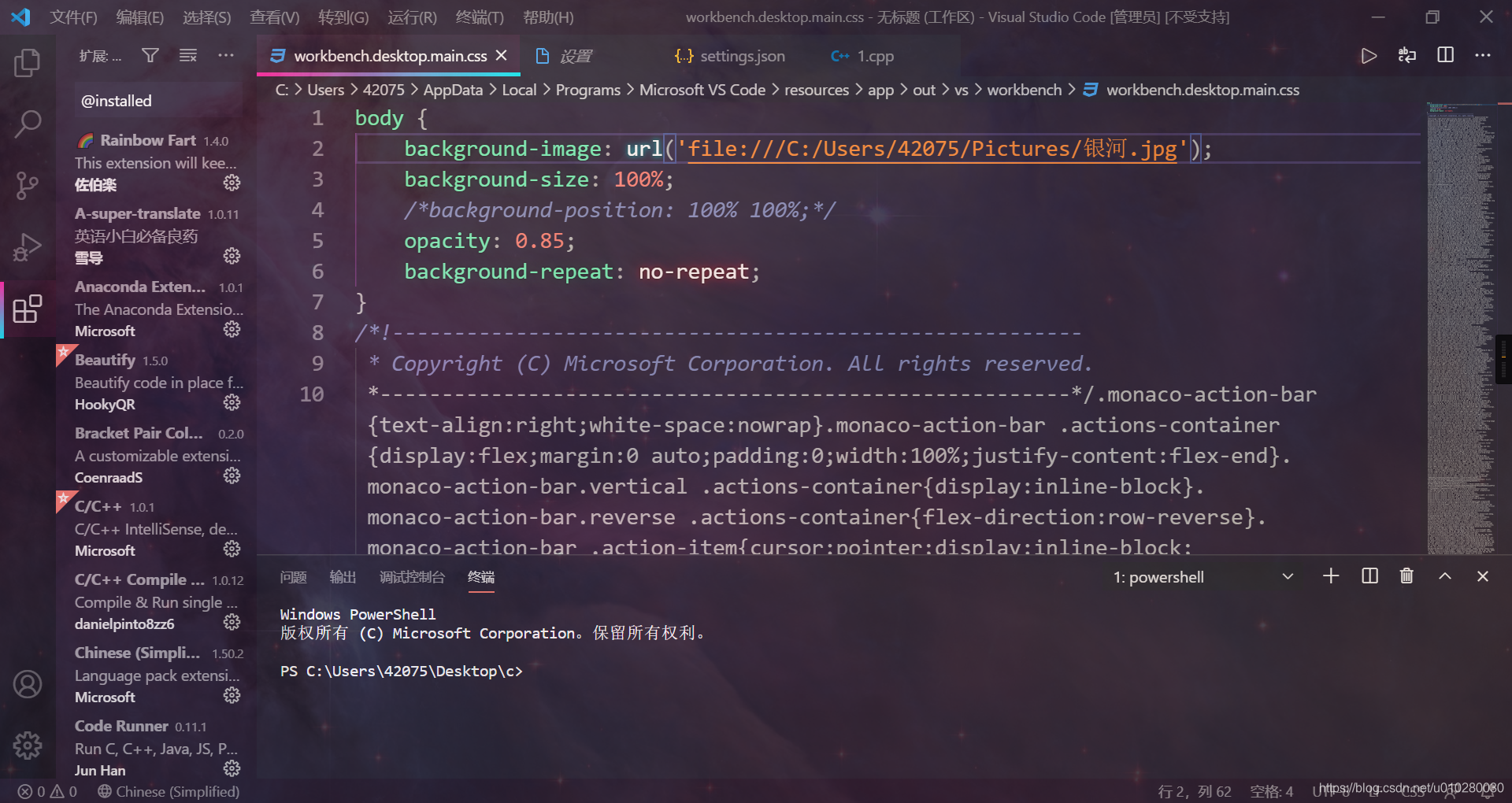Delete the terminal with the trash icon
This screenshot has width=1512, height=803.
coord(1406,576)
